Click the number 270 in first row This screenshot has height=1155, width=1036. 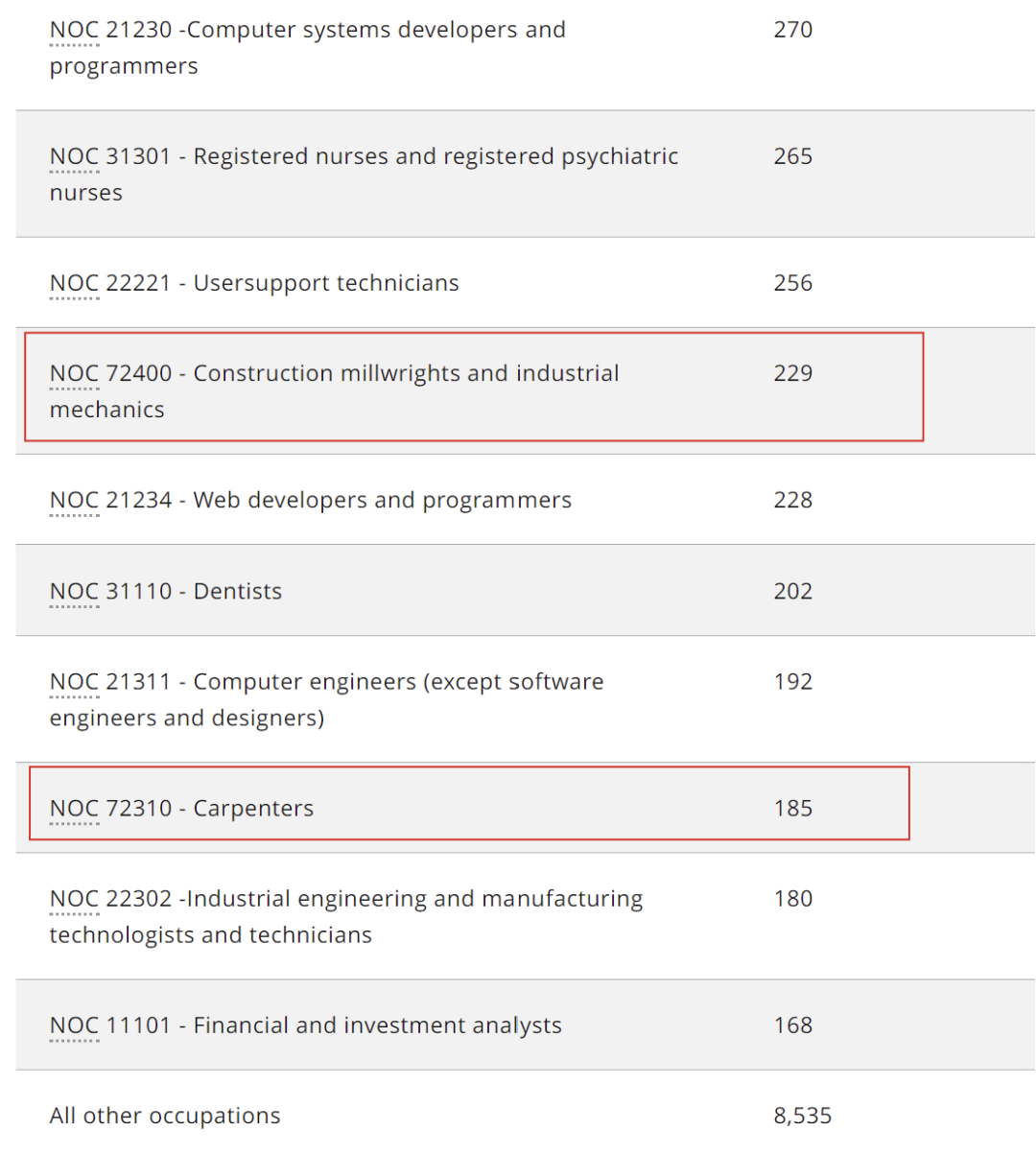click(x=792, y=30)
